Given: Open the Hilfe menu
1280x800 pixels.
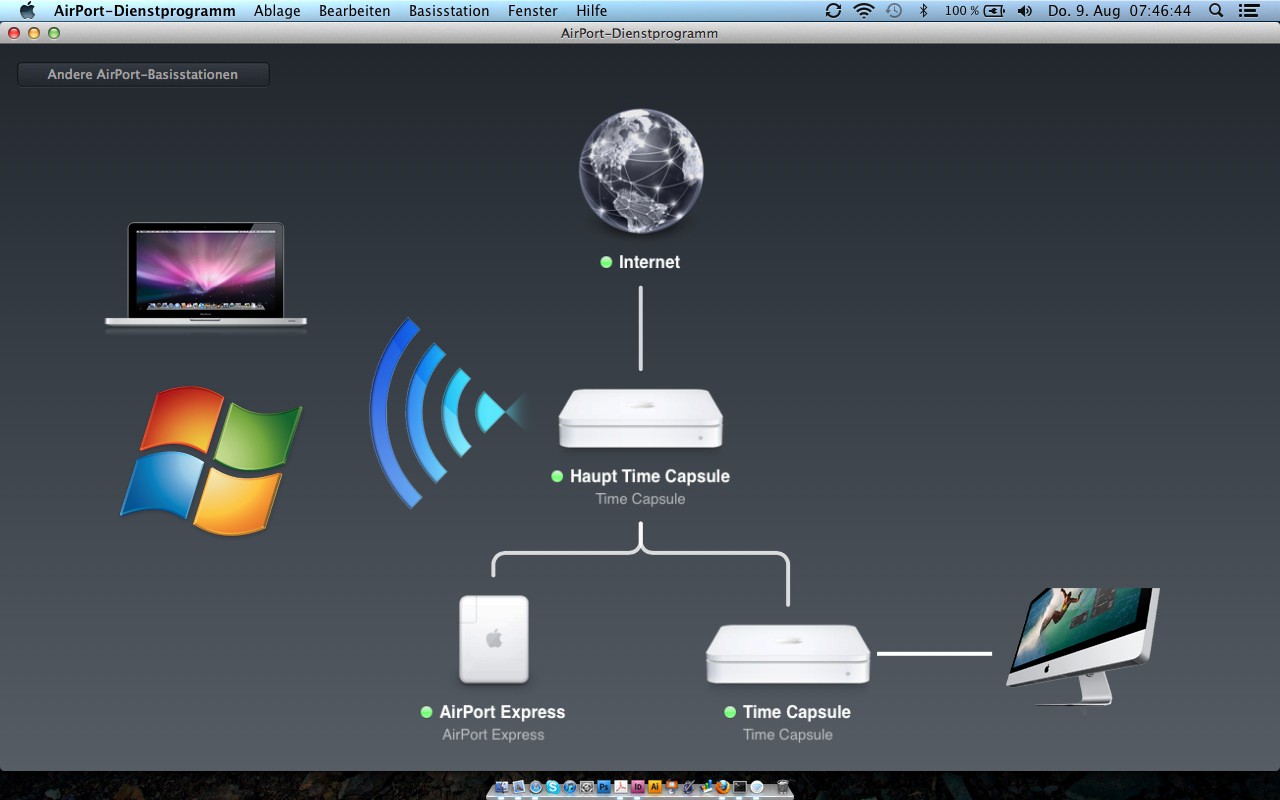Looking at the screenshot, I should click(x=592, y=11).
